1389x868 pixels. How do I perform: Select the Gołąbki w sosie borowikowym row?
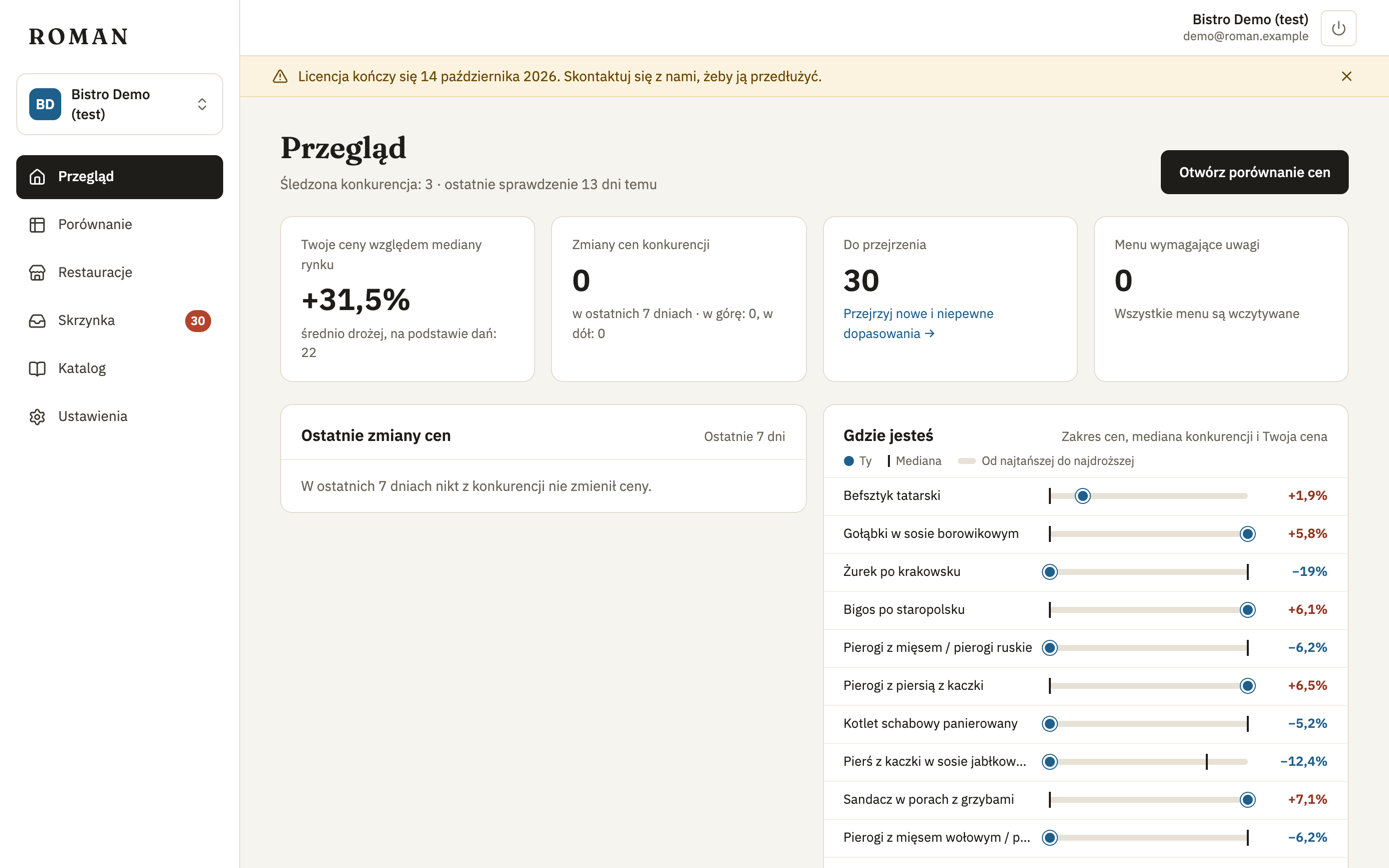tap(1085, 534)
